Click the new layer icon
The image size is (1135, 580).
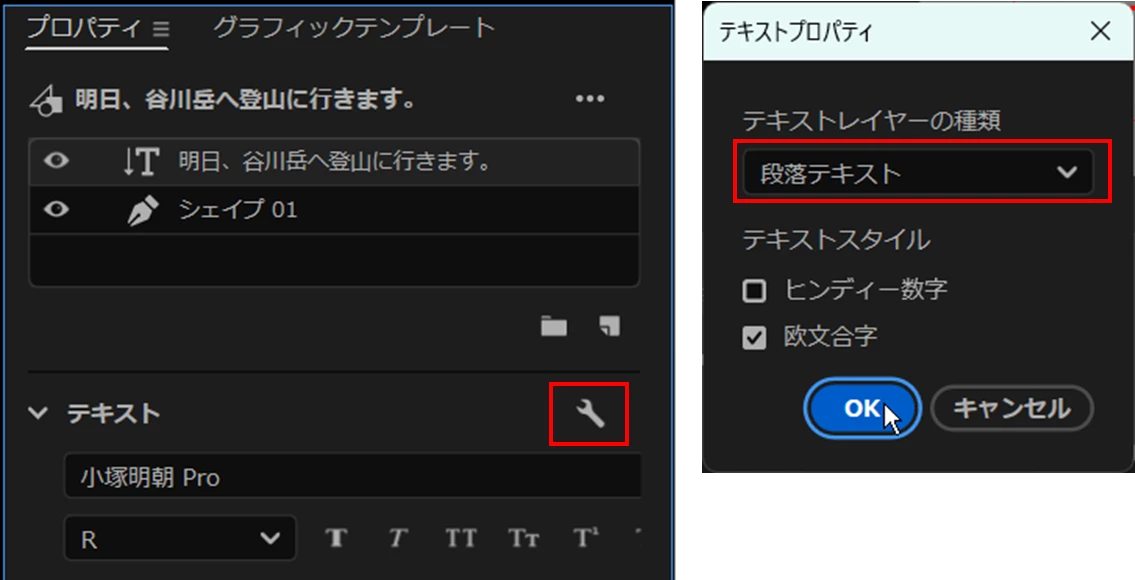tap(610, 327)
